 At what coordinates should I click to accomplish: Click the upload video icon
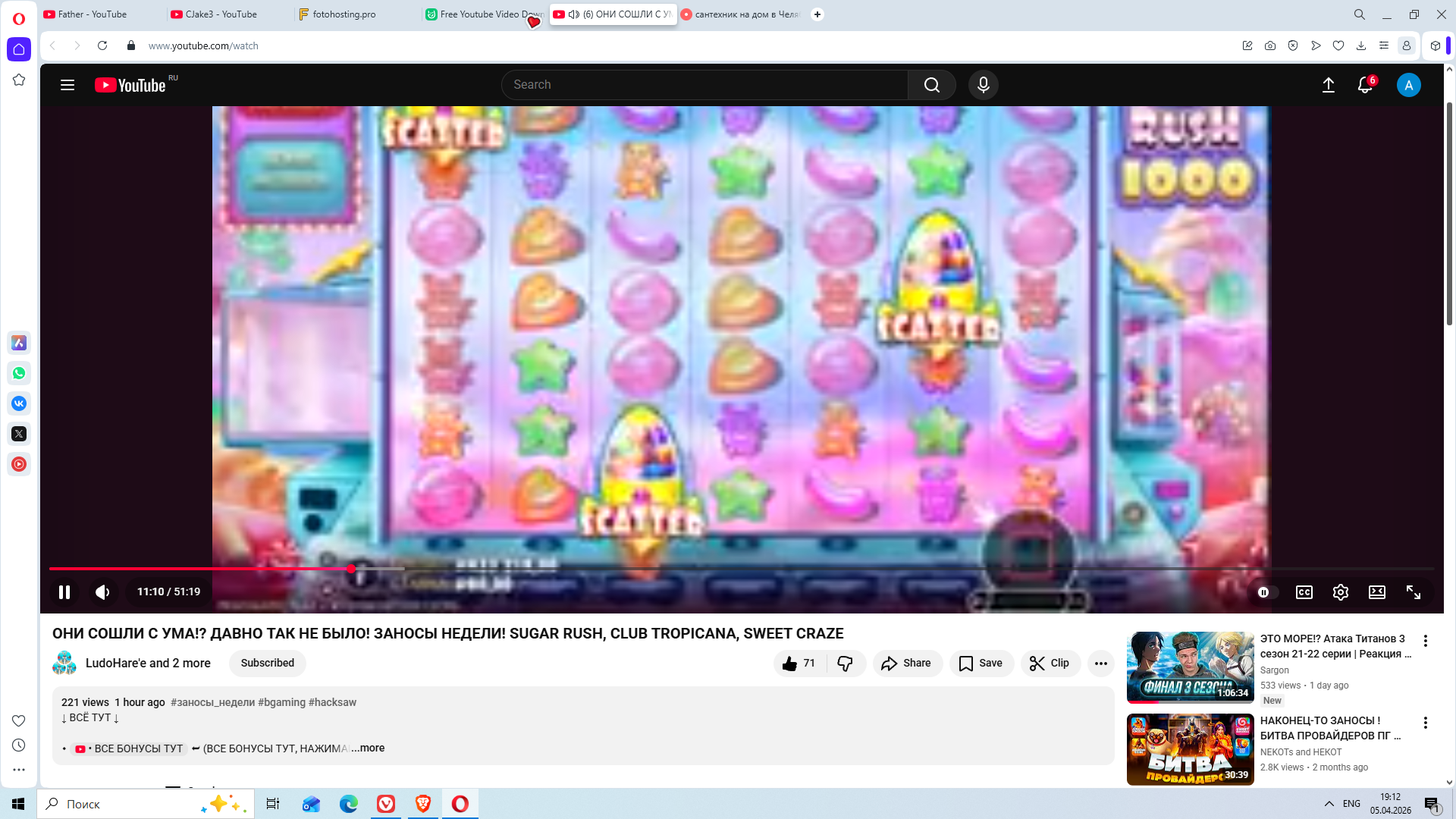click(1328, 85)
